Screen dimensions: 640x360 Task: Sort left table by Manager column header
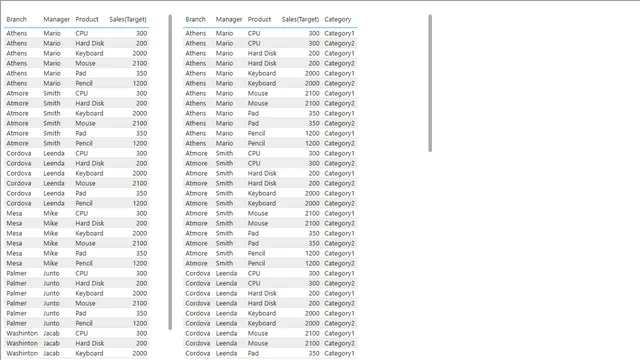pos(56,19)
